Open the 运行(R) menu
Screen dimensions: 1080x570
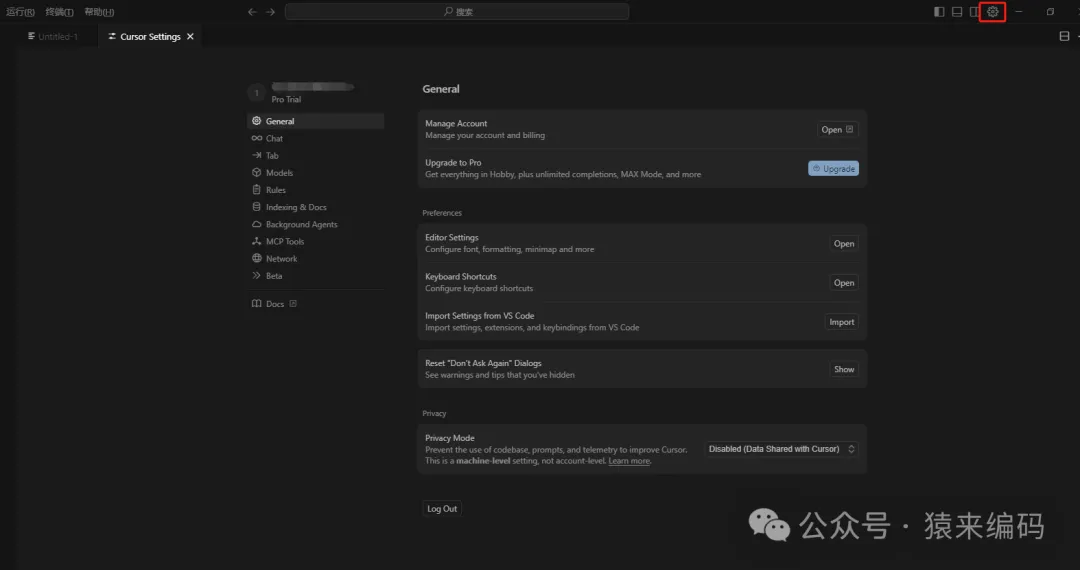tap(20, 12)
